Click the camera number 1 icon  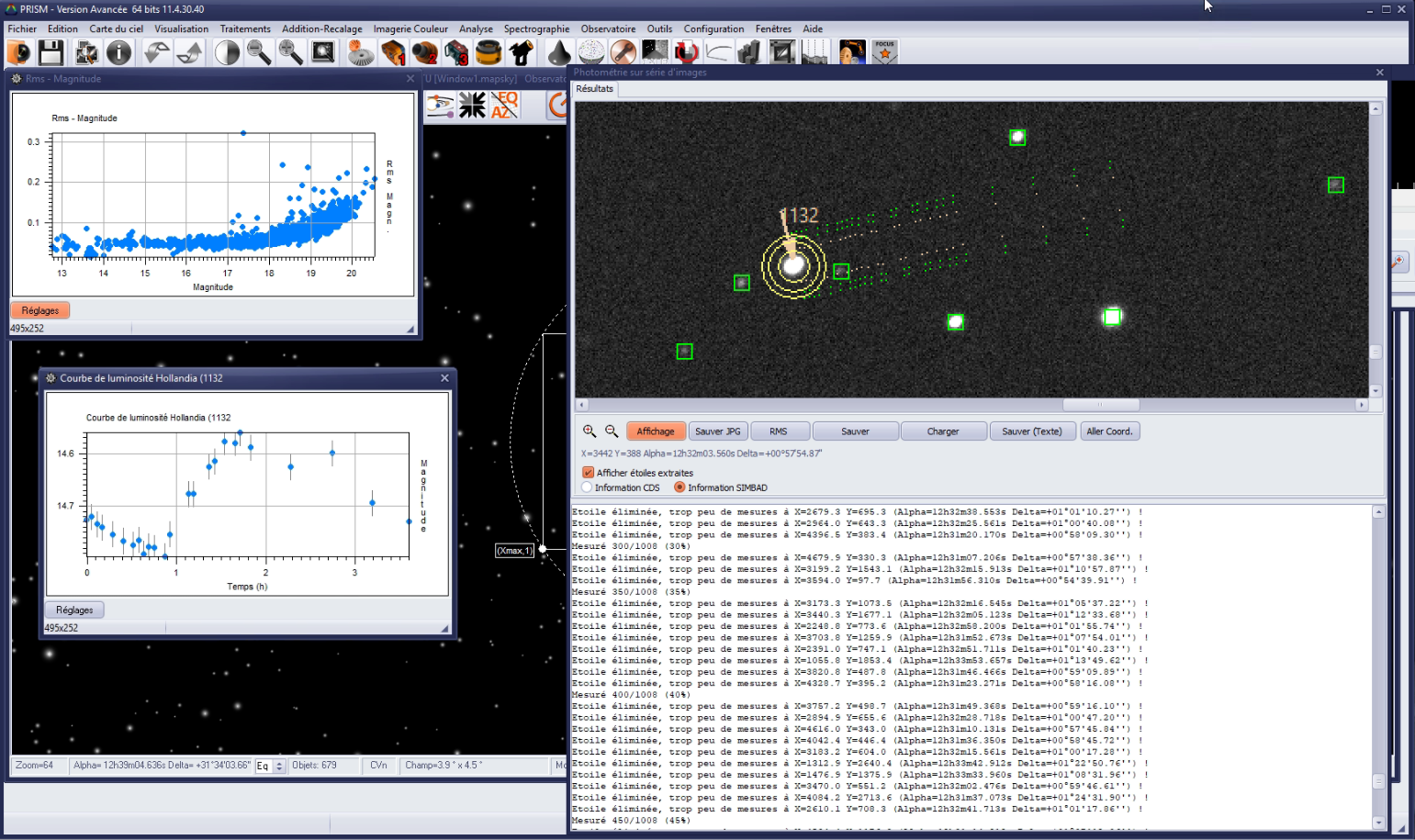(x=393, y=53)
